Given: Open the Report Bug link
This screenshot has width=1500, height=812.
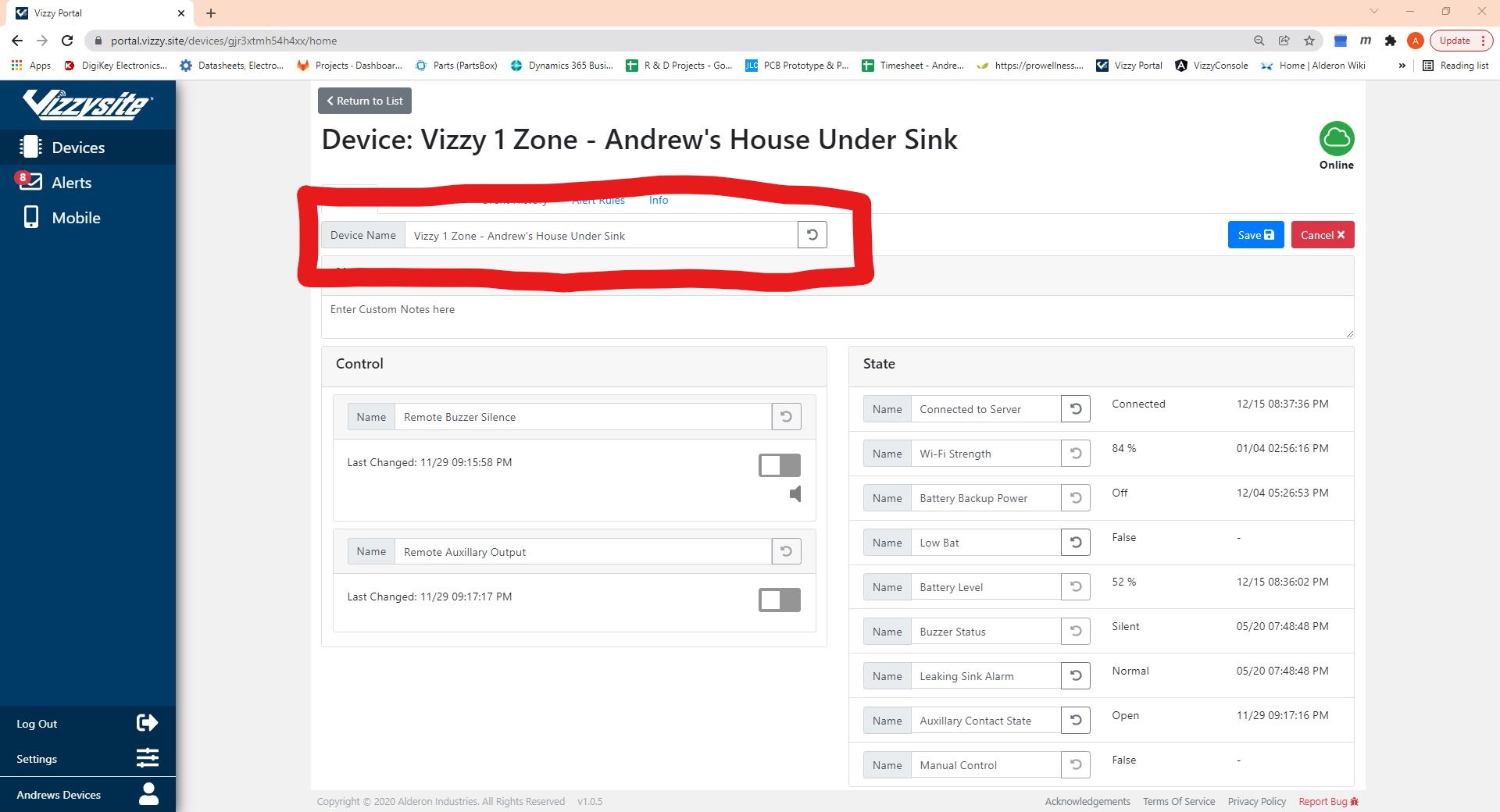Looking at the screenshot, I should point(1328,801).
